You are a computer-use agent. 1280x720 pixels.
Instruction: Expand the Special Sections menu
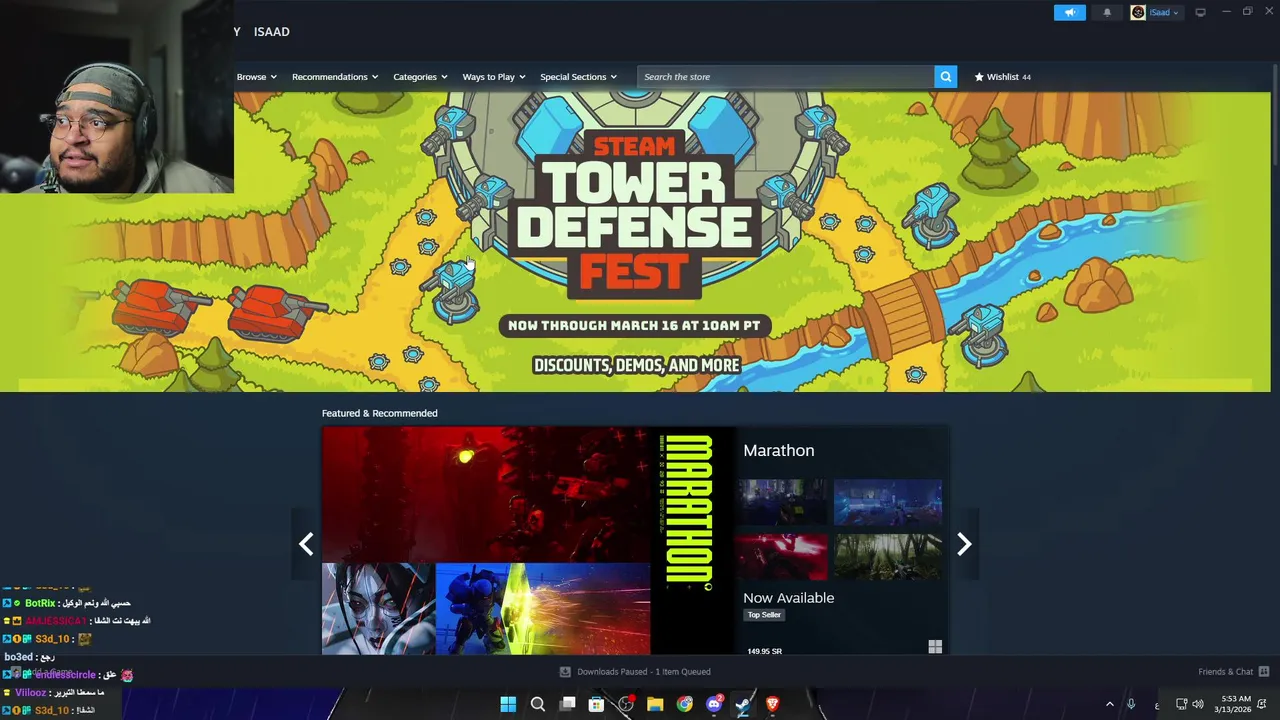[x=578, y=77]
